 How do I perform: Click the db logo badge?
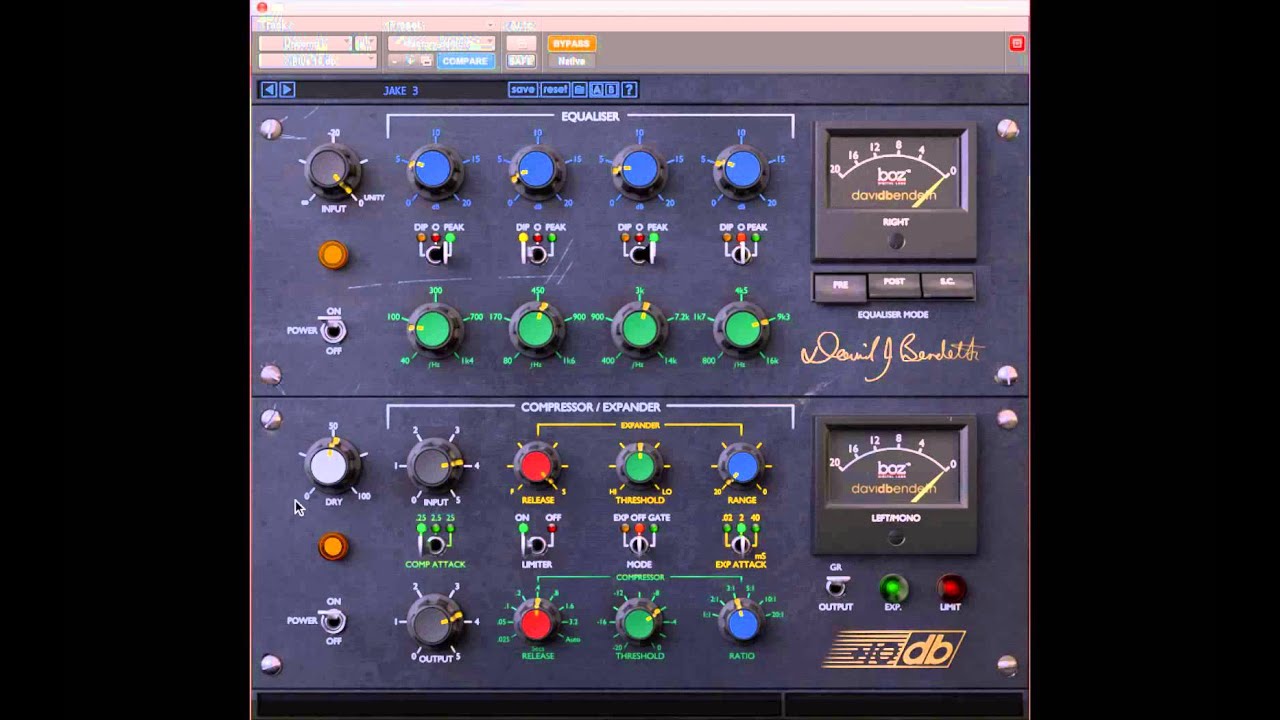pos(894,649)
